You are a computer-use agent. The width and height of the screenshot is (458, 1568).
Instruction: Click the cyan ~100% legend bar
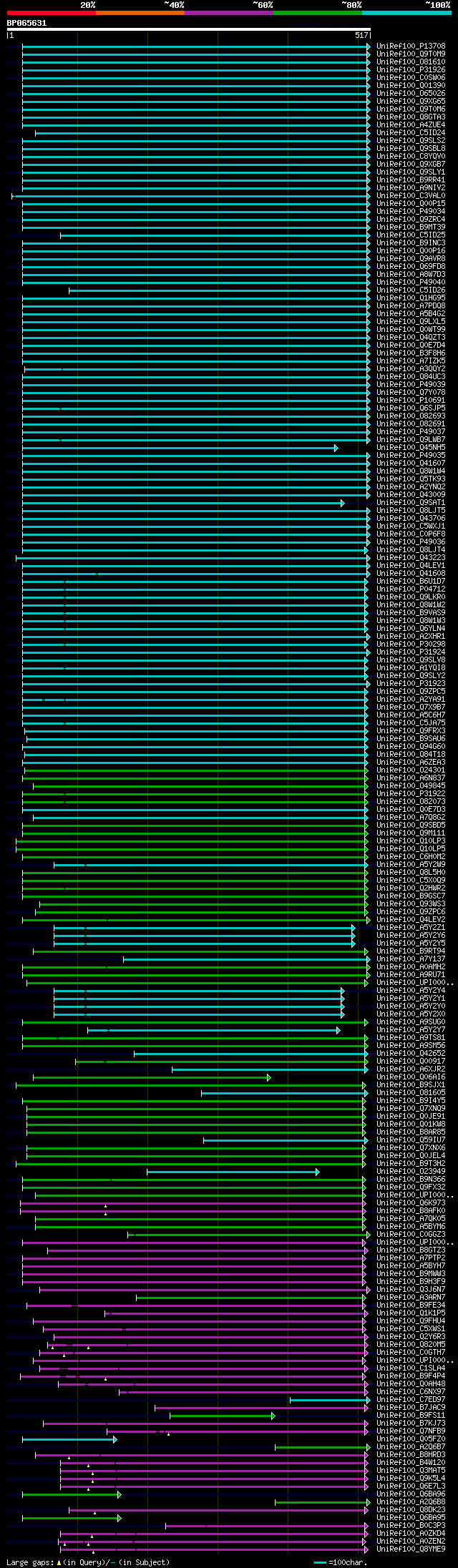point(406,13)
